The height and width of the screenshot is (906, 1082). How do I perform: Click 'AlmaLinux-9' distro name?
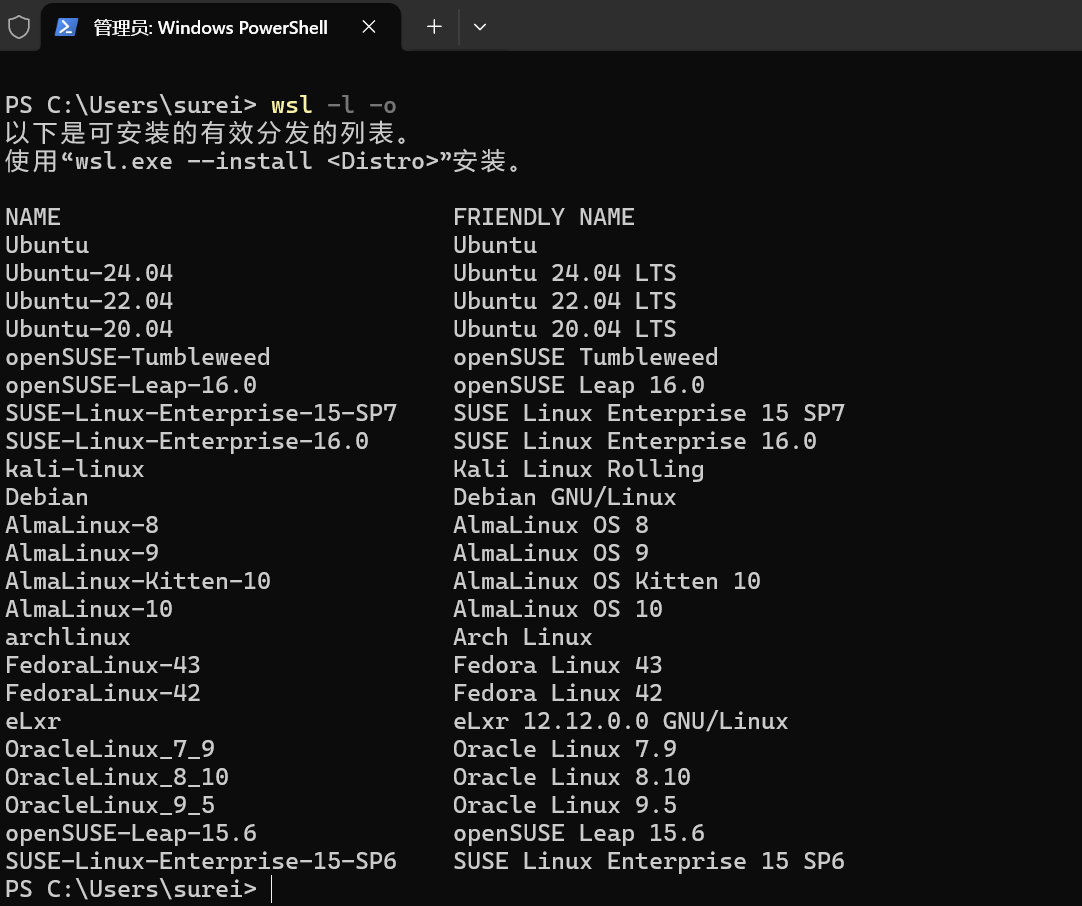coord(82,553)
